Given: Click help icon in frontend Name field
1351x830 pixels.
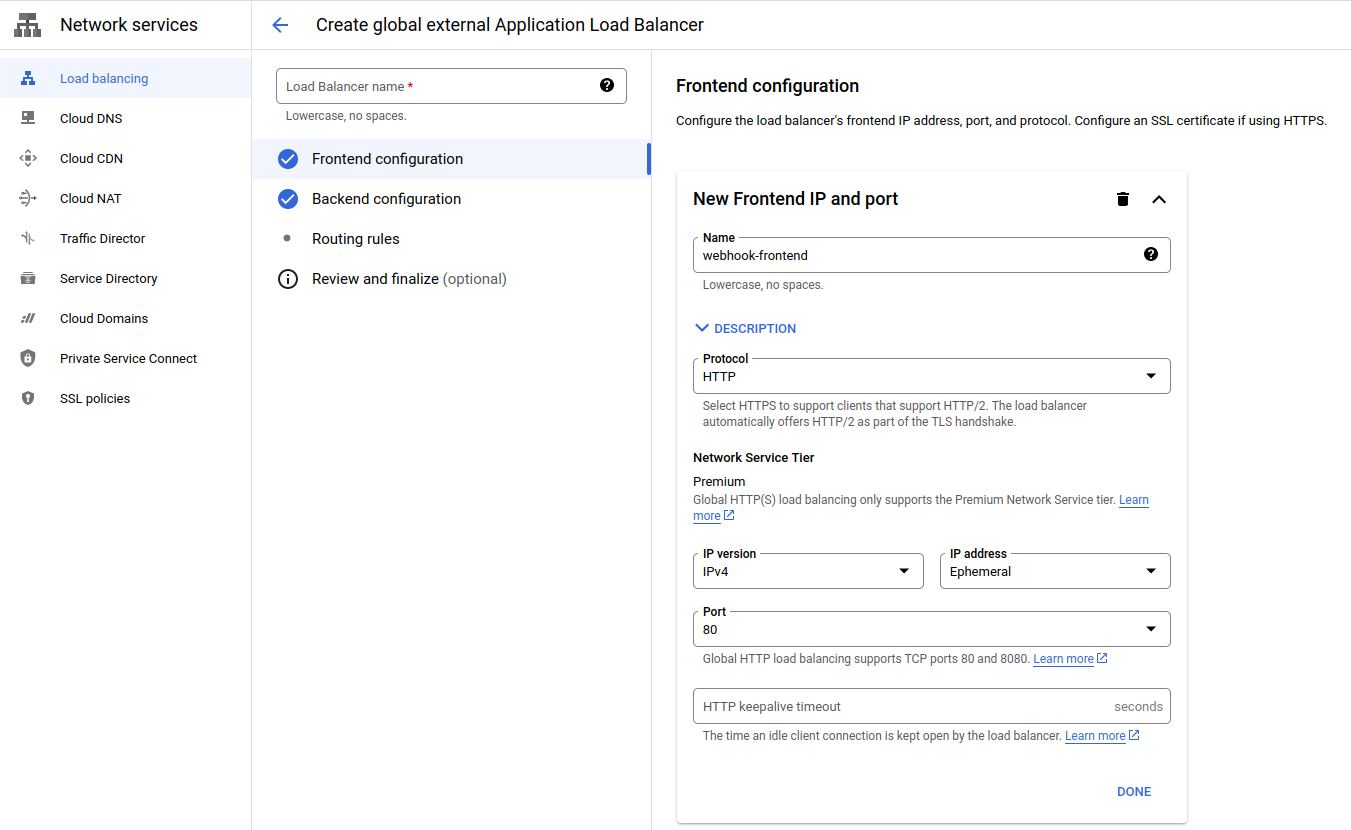Looking at the screenshot, I should coord(1151,254).
